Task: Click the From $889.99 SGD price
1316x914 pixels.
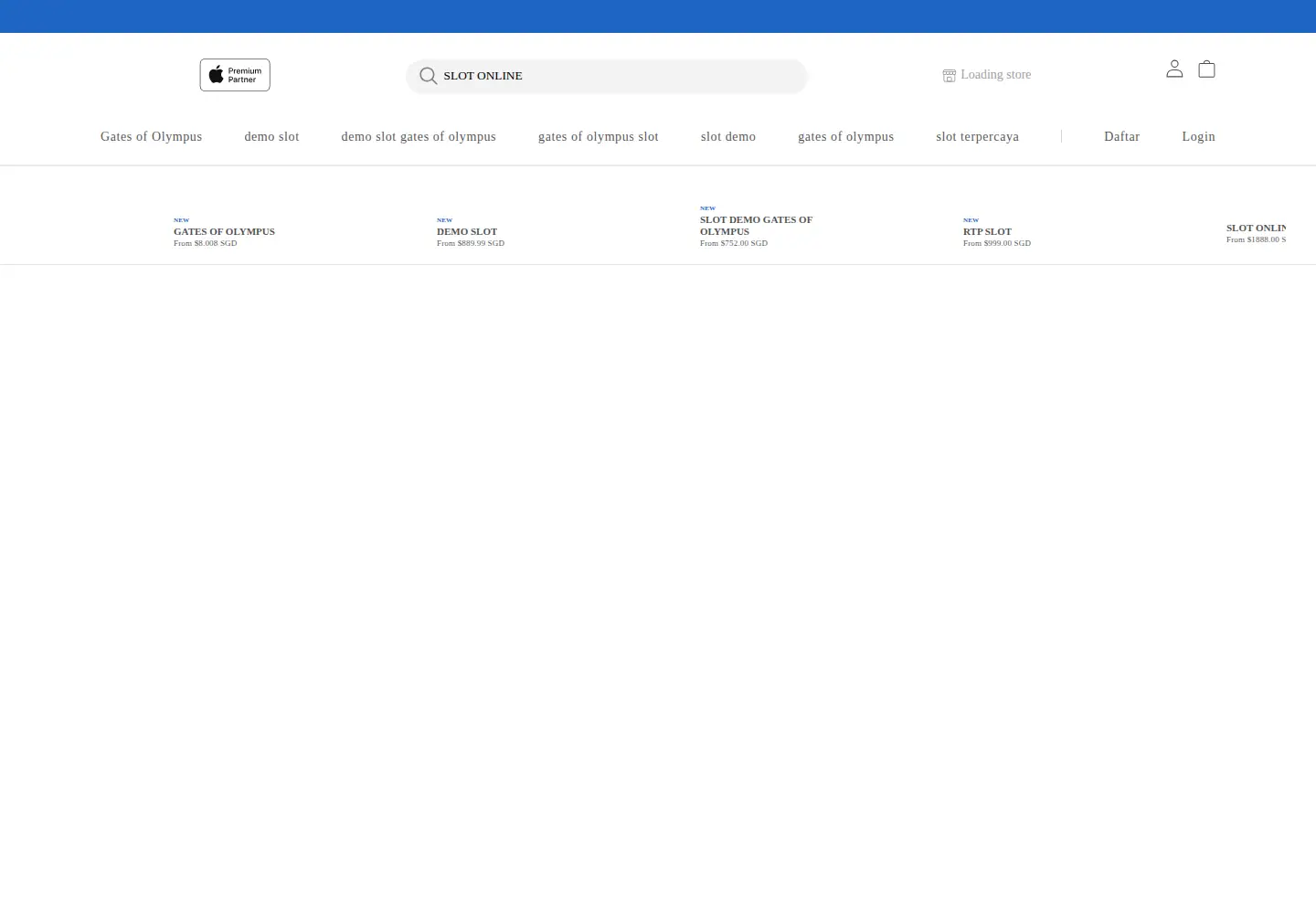Action: click(471, 243)
